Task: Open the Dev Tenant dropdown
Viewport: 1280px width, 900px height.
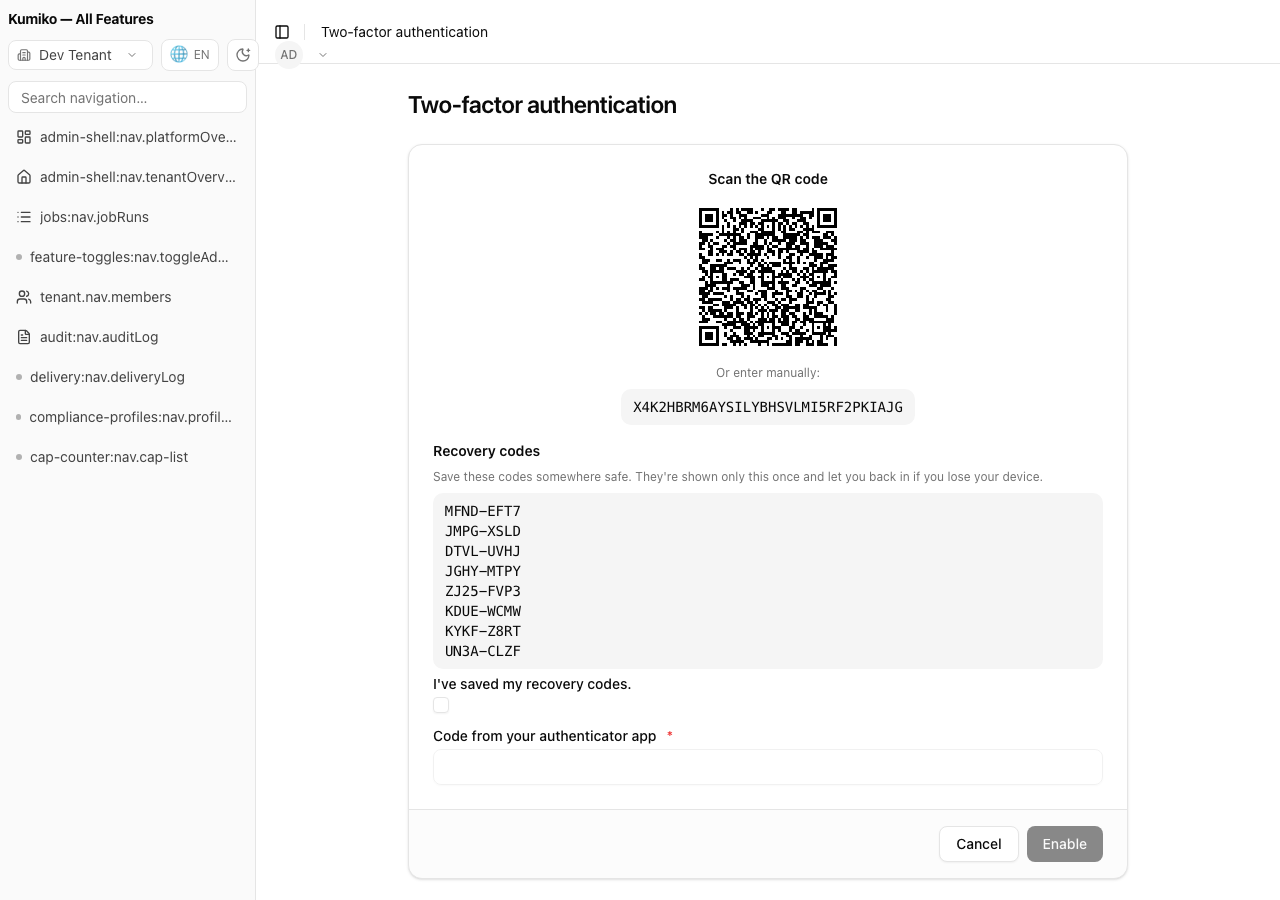Action: (80, 55)
